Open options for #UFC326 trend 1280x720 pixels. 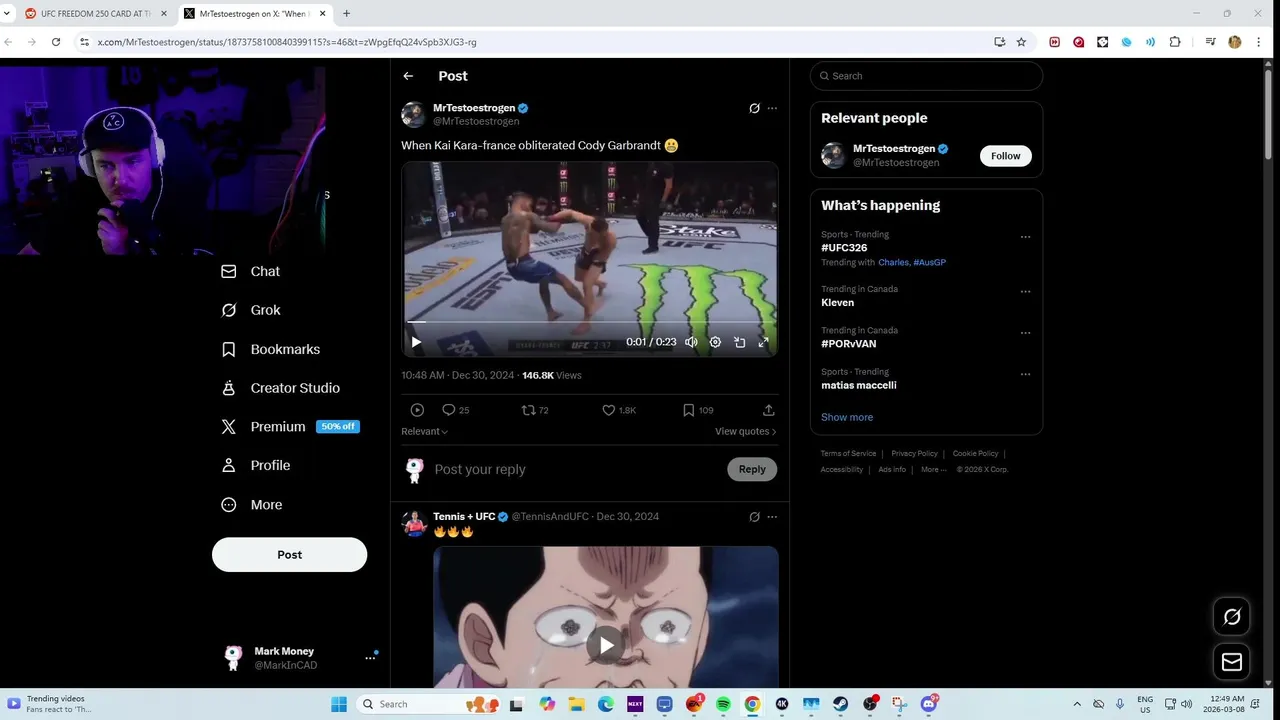(x=1025, y=237)
